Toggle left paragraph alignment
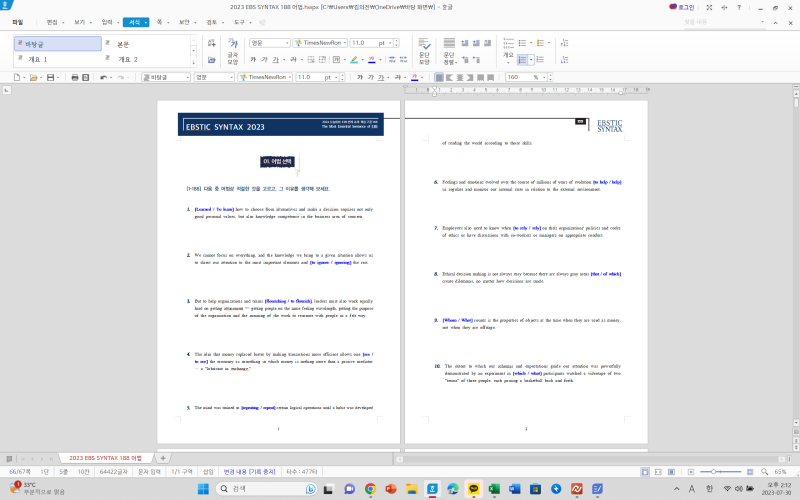 [x=451, y=77]
